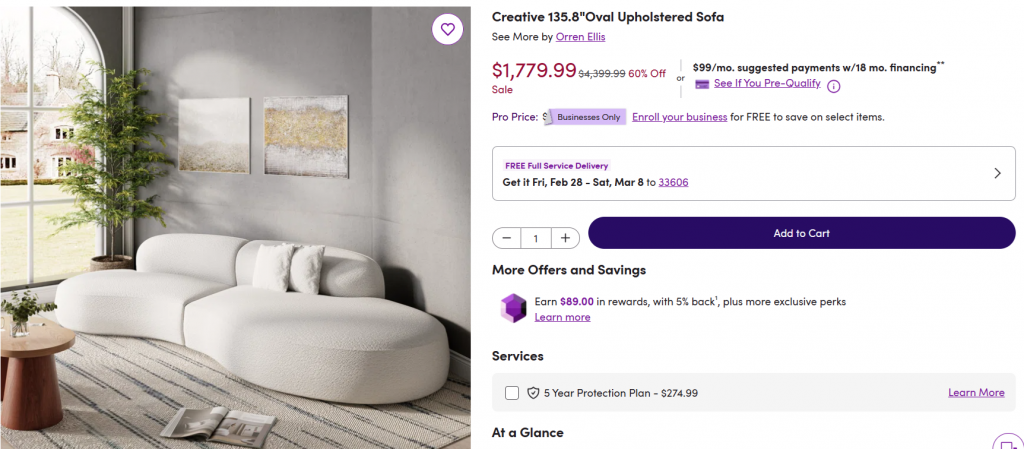1024x449 pixels.
Task: Open protection plan Learn More link
Action: click(x=976, y=393)
